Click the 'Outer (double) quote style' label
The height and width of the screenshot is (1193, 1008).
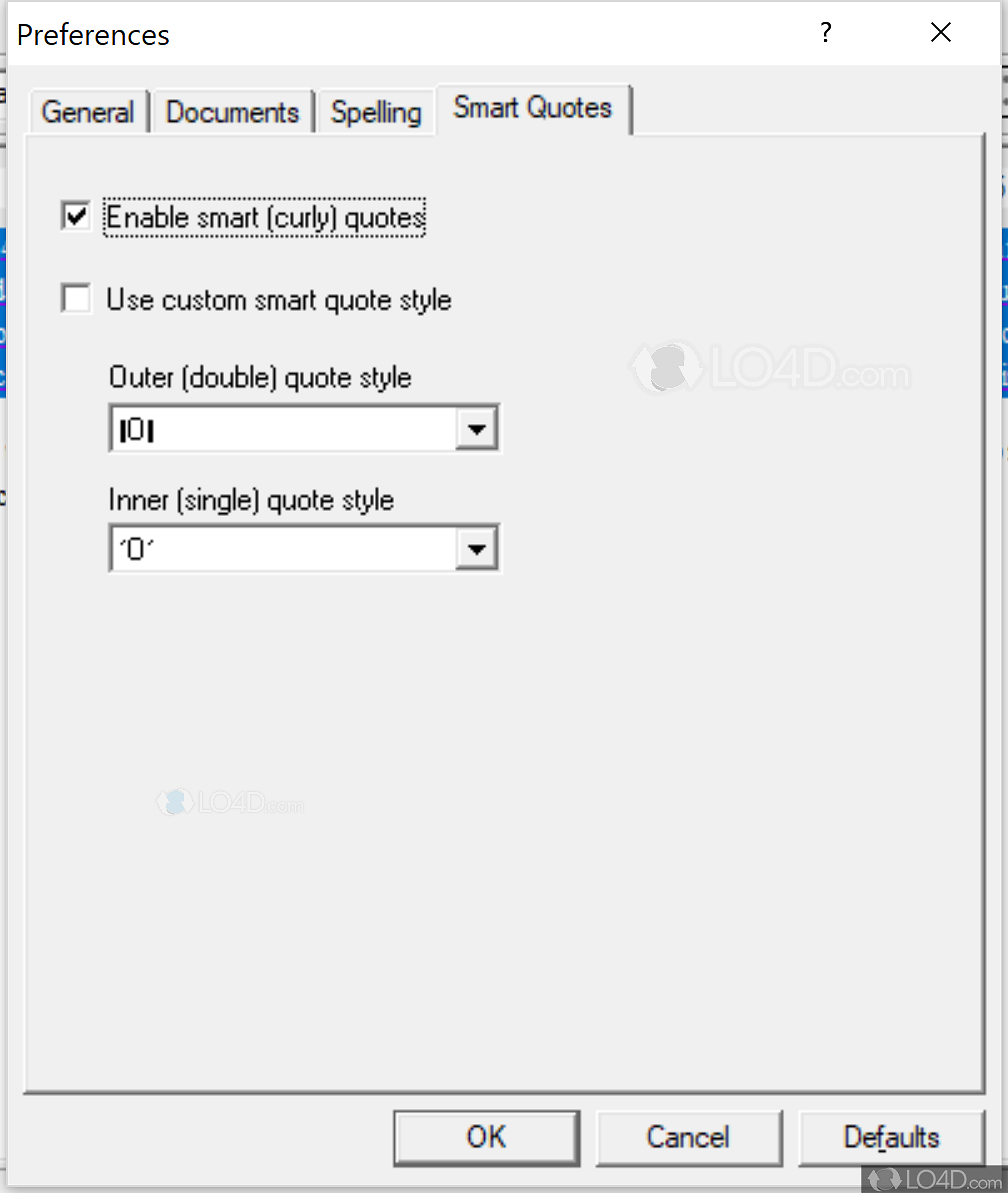click(260, 378)
